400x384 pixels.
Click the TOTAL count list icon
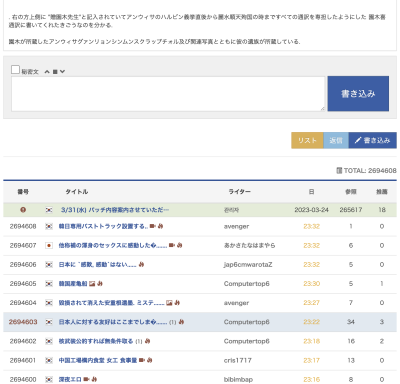tap(339, 171)
